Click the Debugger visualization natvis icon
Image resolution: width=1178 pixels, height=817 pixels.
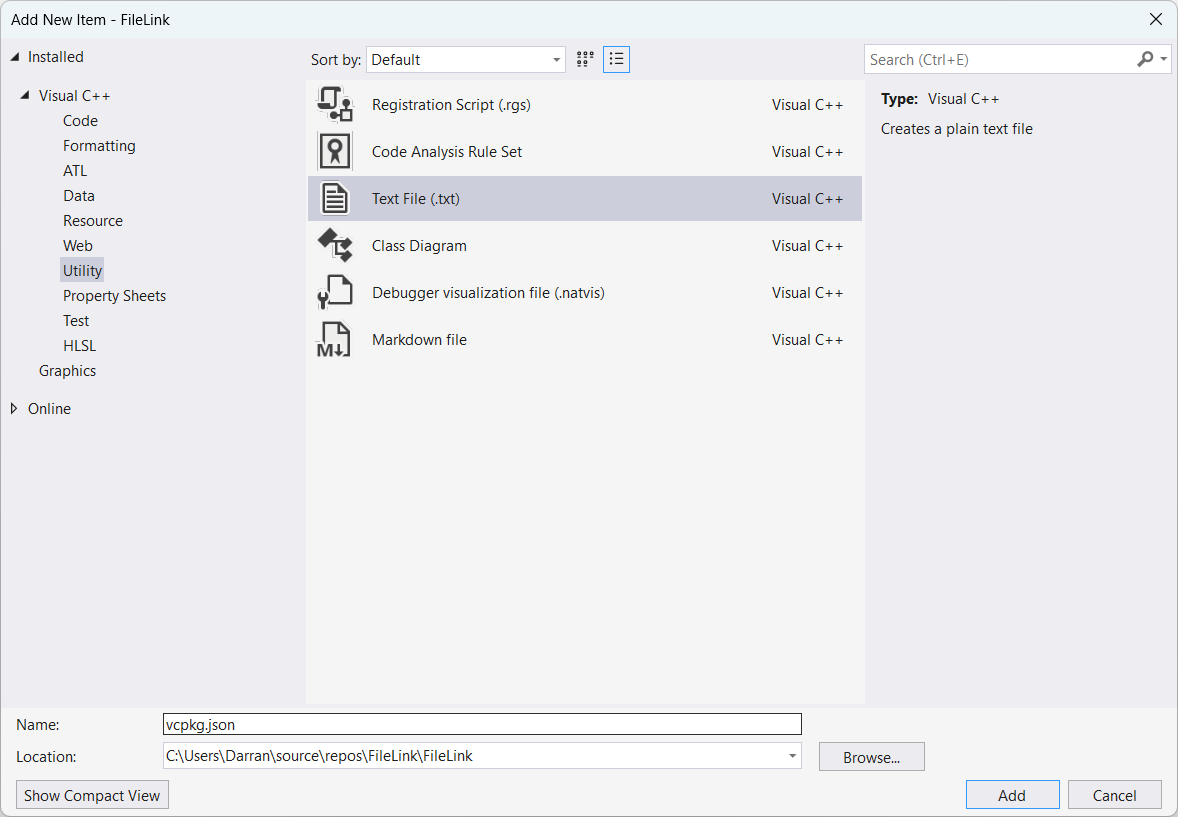click(x=334, y=292)
